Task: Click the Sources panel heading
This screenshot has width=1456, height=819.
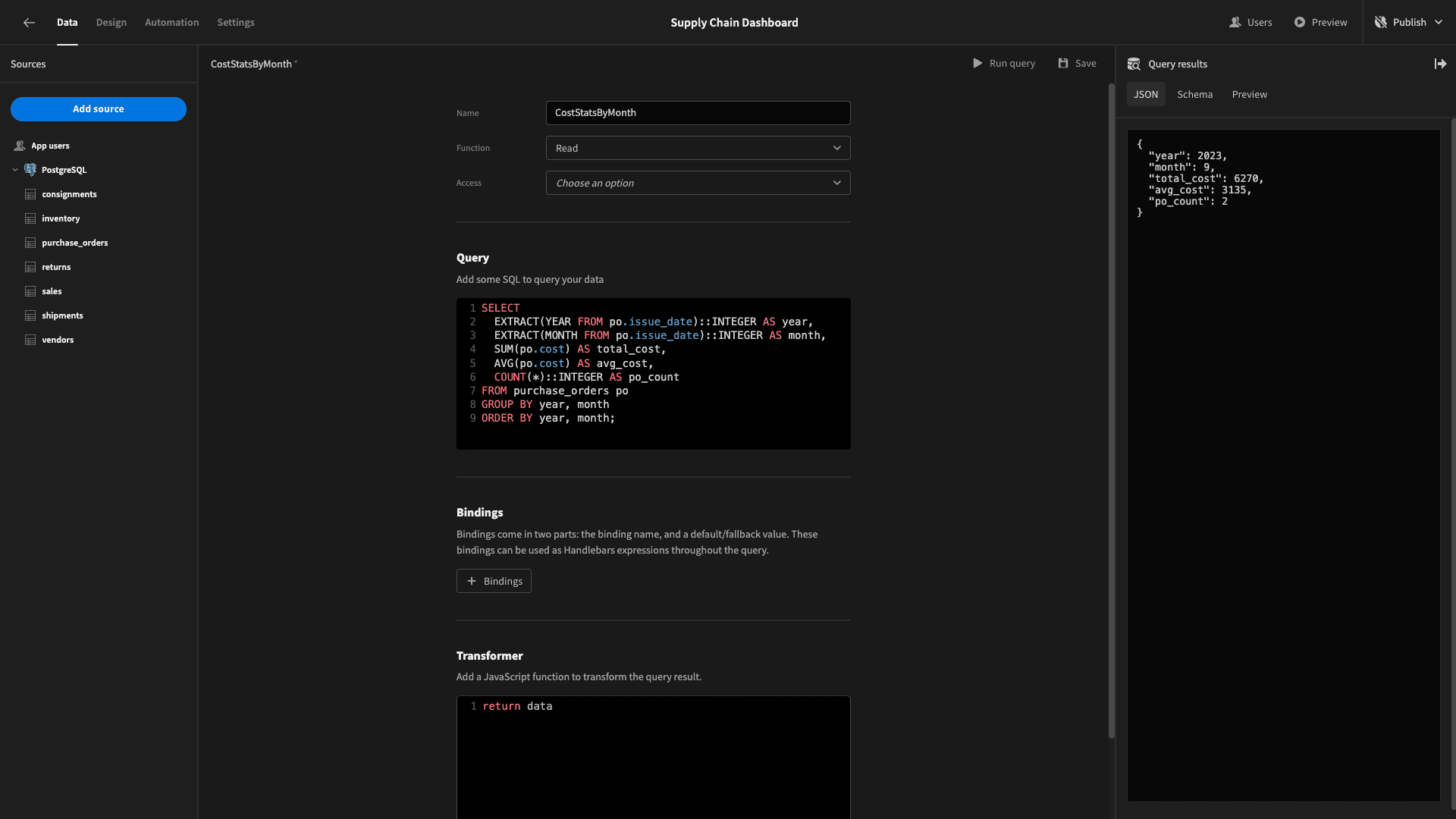Action: pyautogui.click(x=28, y=64)
